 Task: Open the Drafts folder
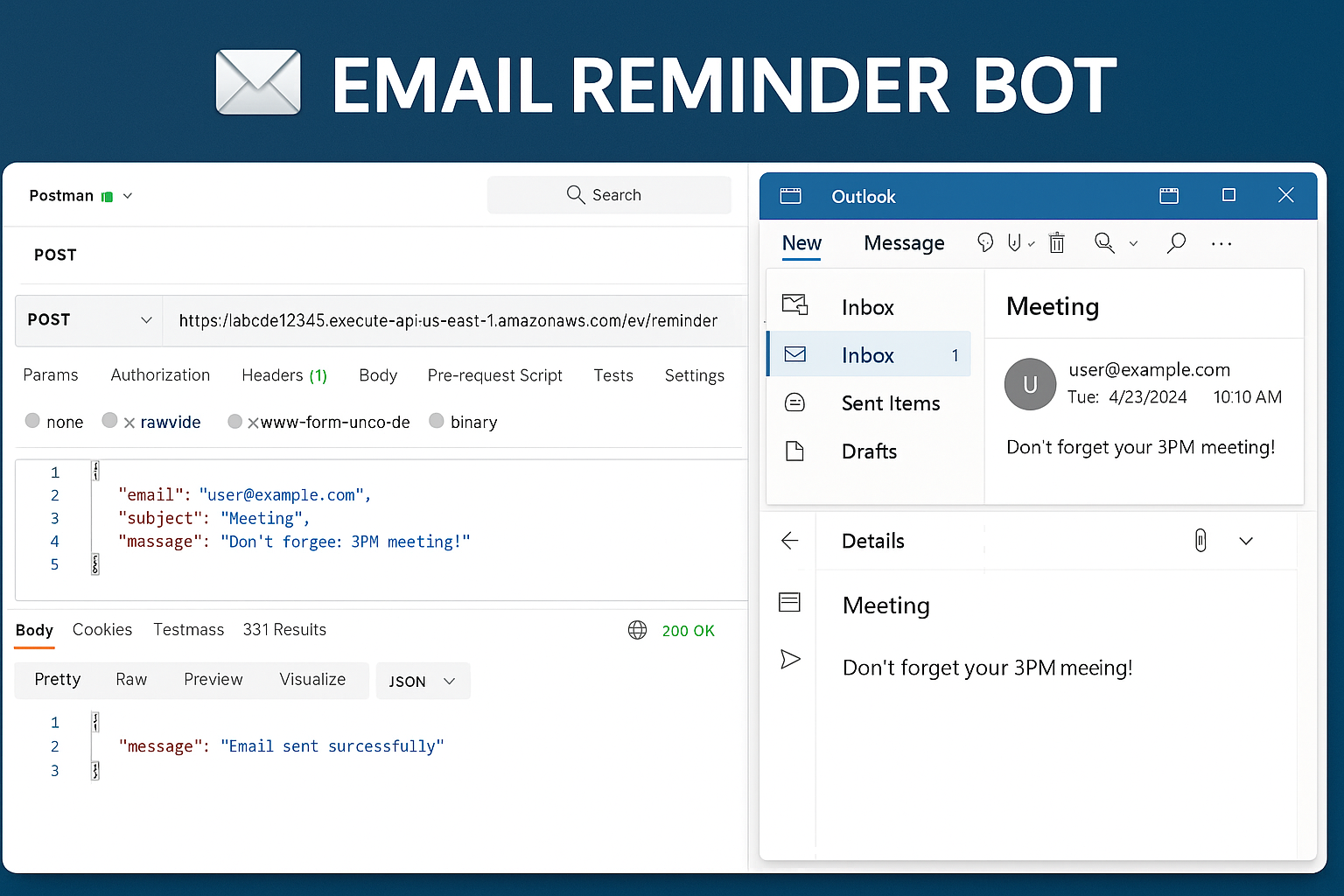click(870, 451)
